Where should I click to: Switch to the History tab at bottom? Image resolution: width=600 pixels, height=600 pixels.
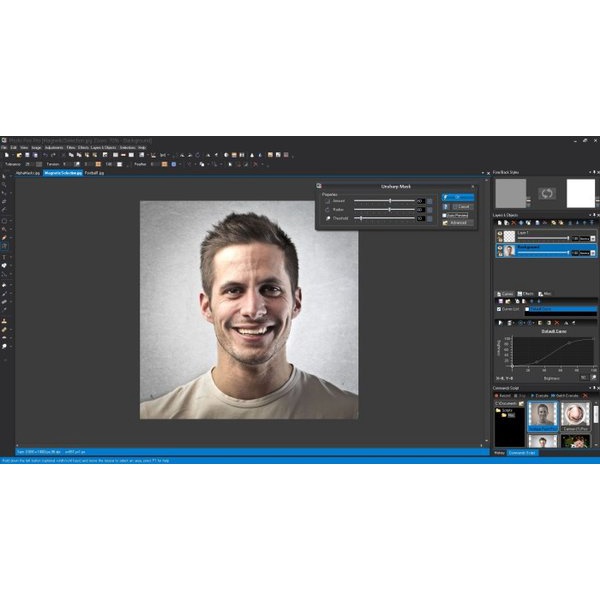tap(499, 453)
